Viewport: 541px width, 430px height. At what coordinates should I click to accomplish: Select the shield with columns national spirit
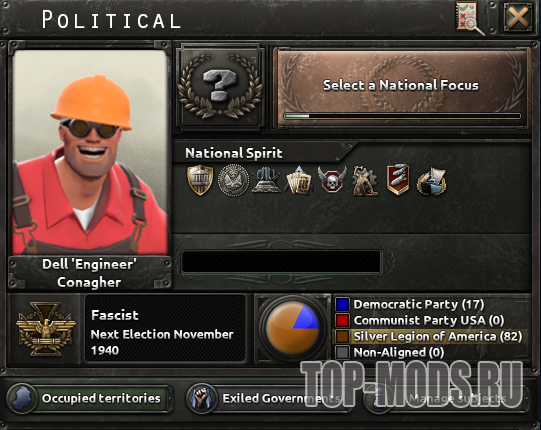tap(200, 180)
